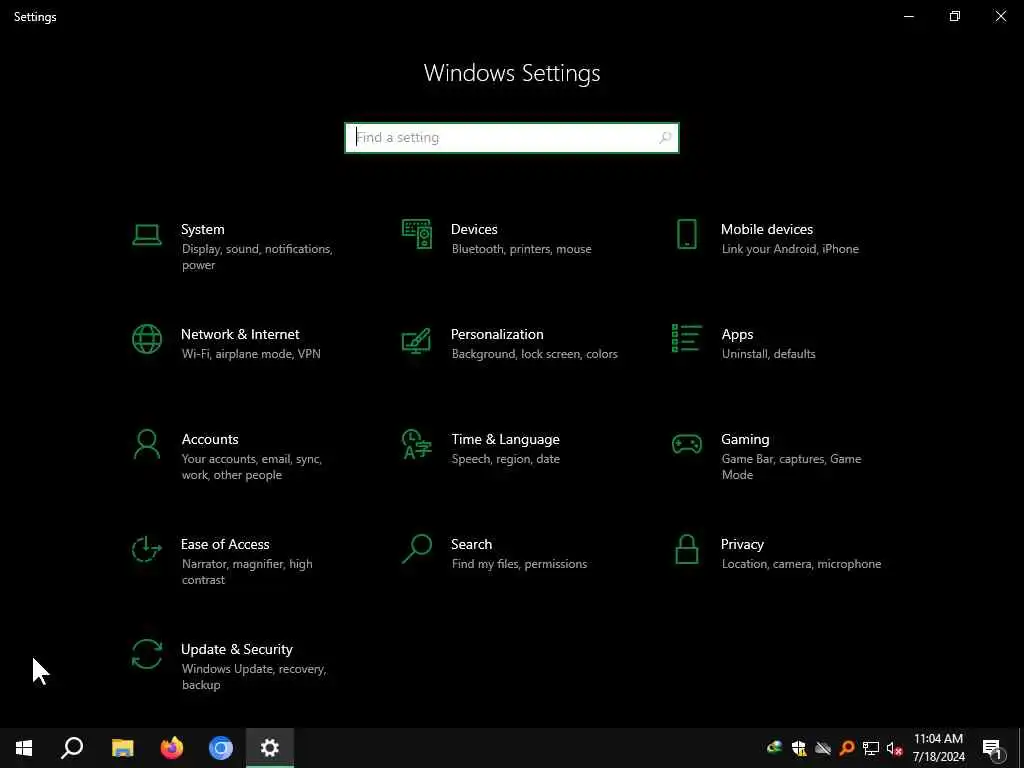
Task: Select the Mobile devices phone icon
Action: point(686,234)
